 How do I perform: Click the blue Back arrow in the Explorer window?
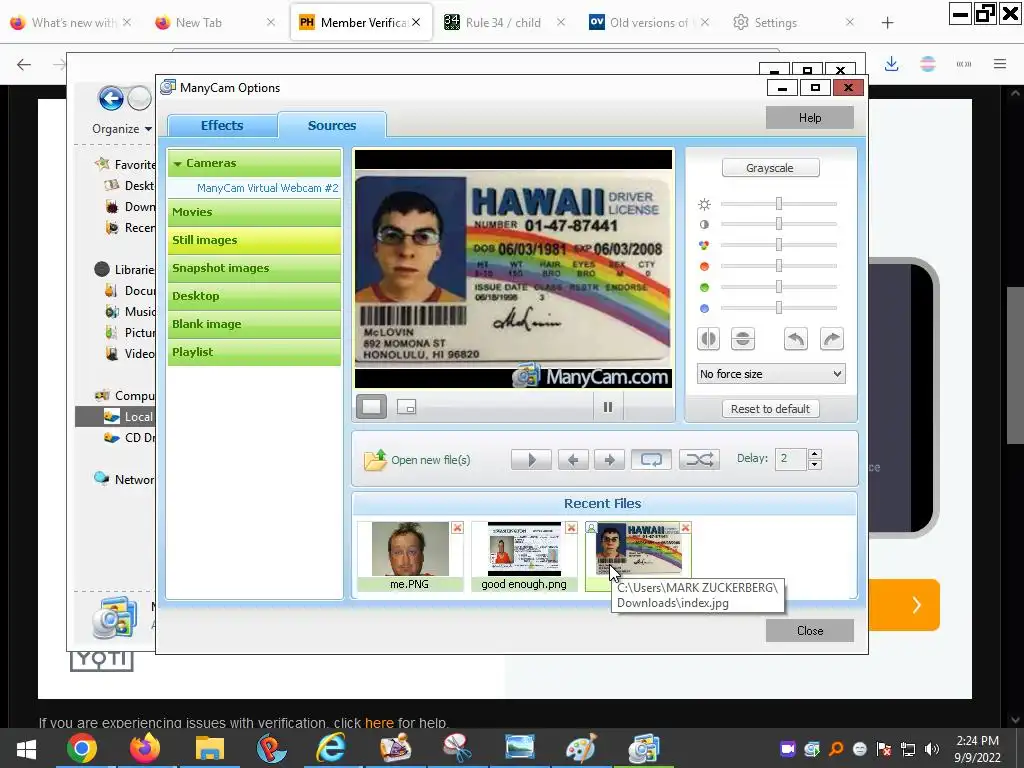[x=111, y=99]
